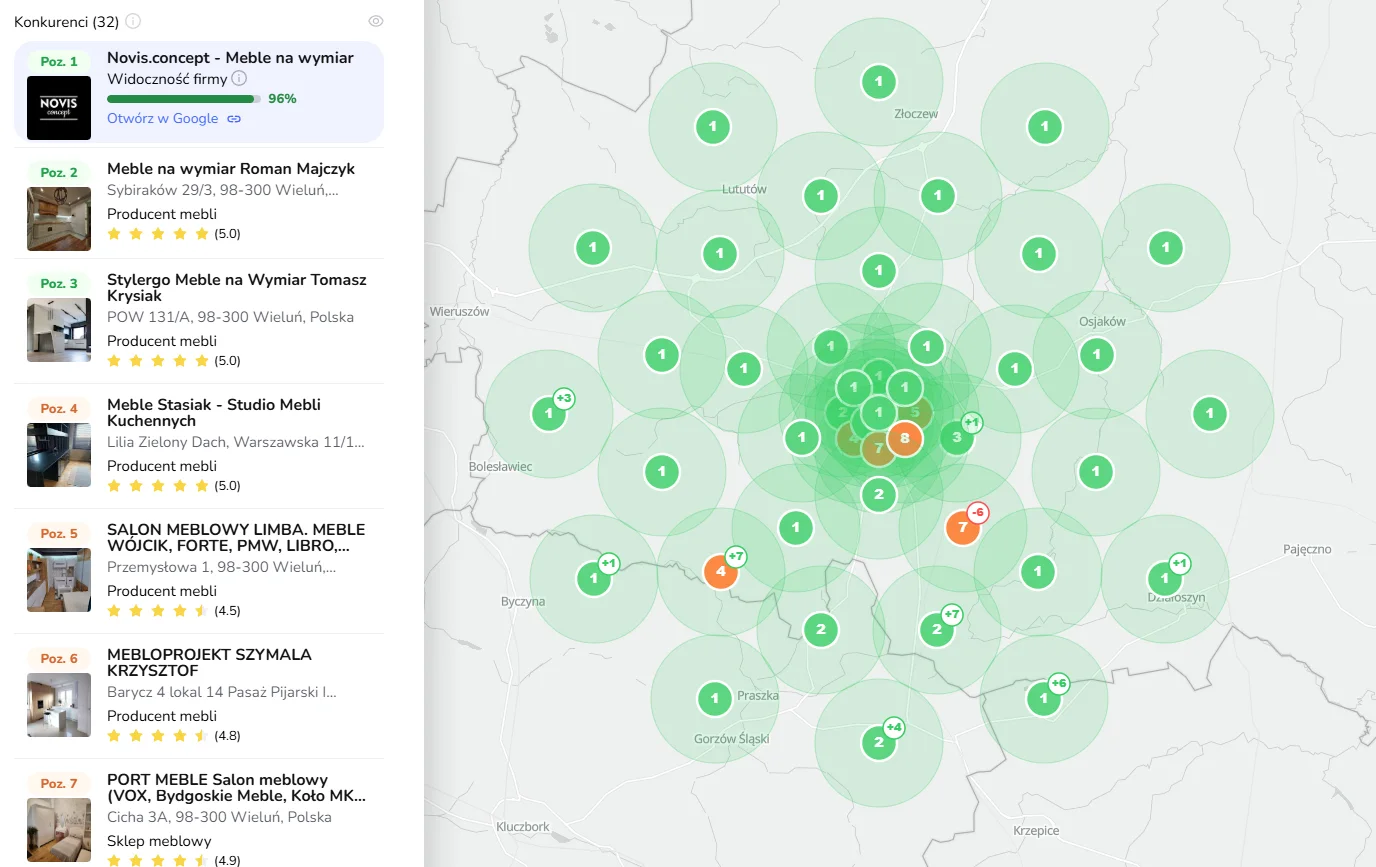
Task: Select green marker 2 with +4 badge
Action: tap(879, 742)
